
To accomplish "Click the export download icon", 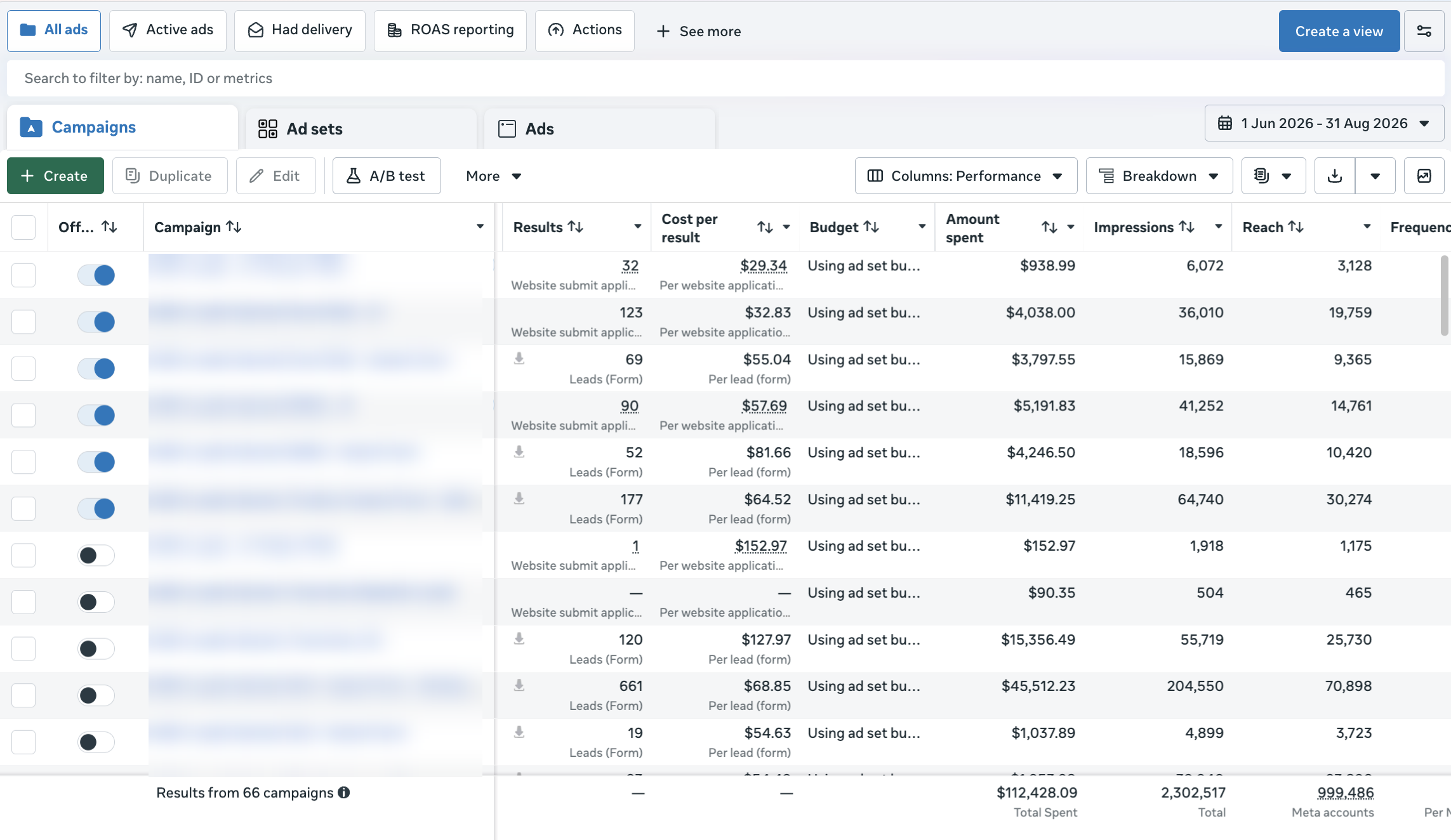I will click(x=1335, y=176).
